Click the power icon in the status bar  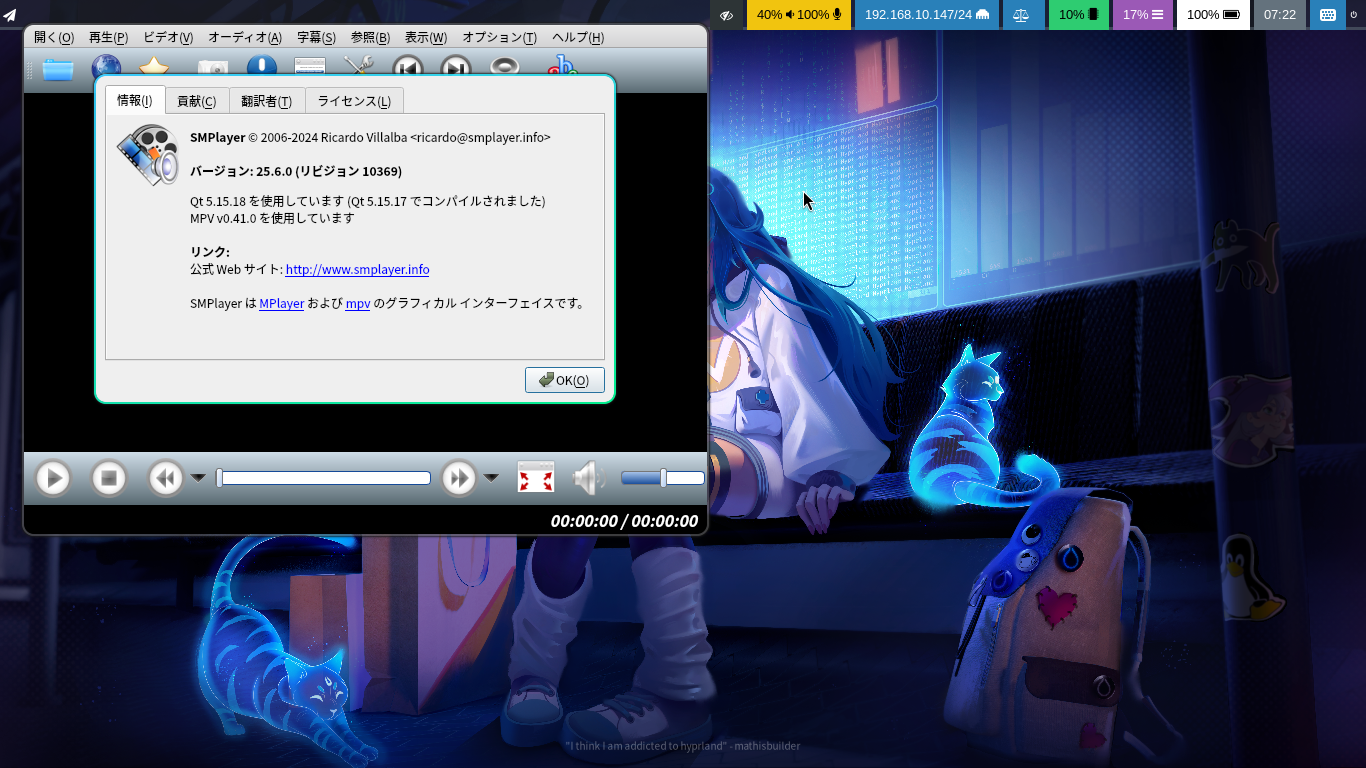click(x=1354, y=15)
